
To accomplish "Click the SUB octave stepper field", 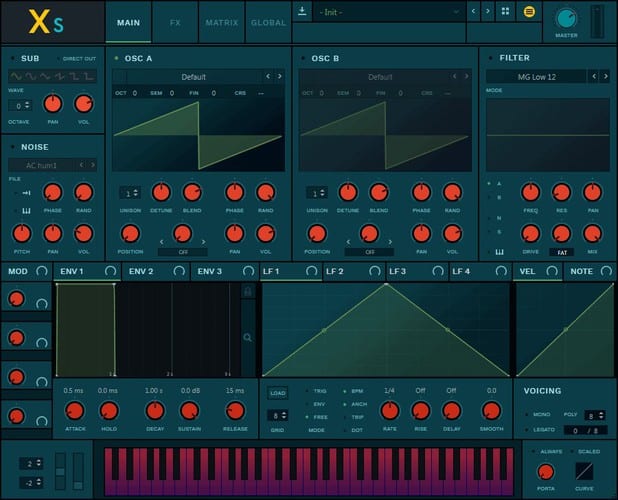I will (20, 106).
